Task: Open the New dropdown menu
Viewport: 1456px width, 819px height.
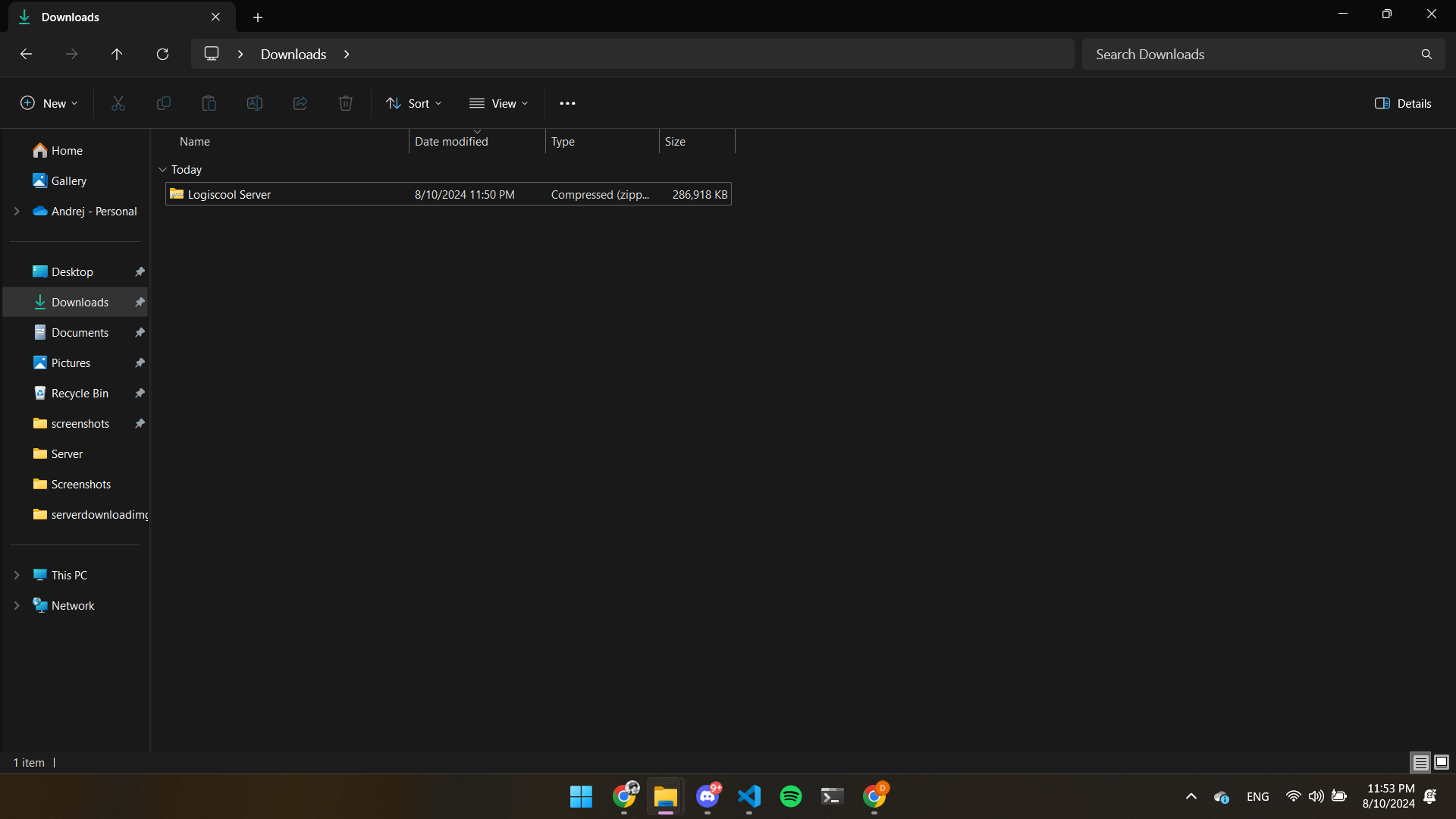Action: 49,103
